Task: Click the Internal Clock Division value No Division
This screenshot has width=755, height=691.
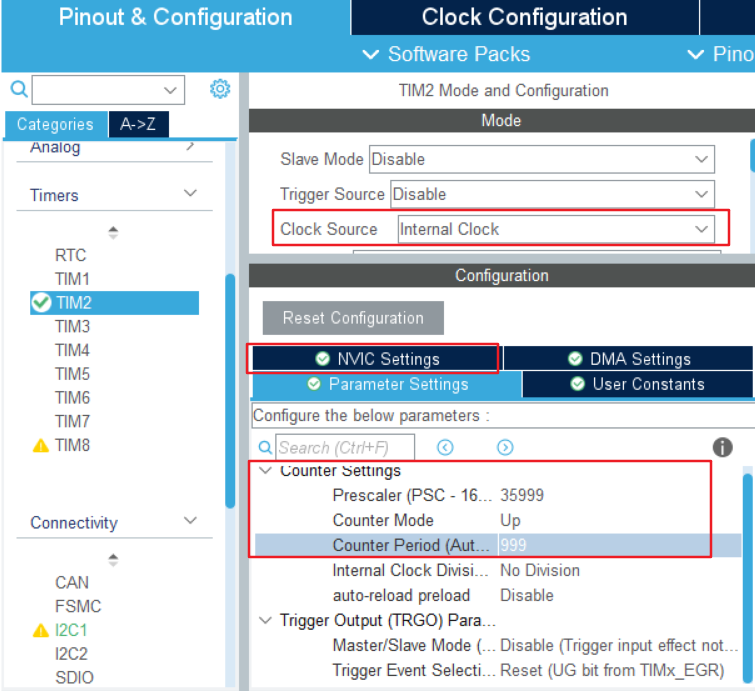Action: point(540,571)
